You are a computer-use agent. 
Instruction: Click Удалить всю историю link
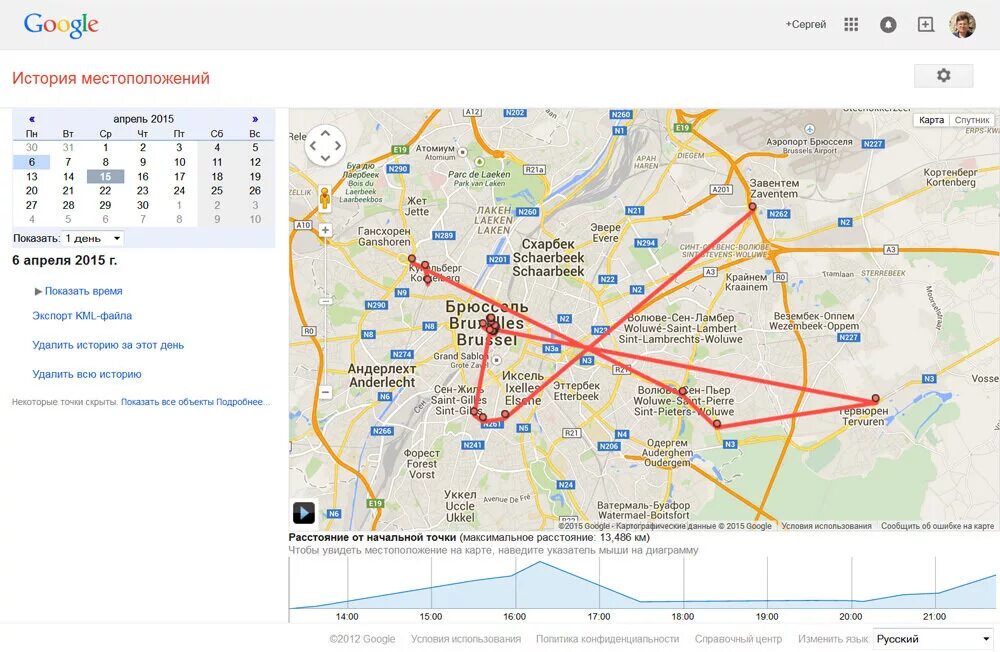point(87,374)
